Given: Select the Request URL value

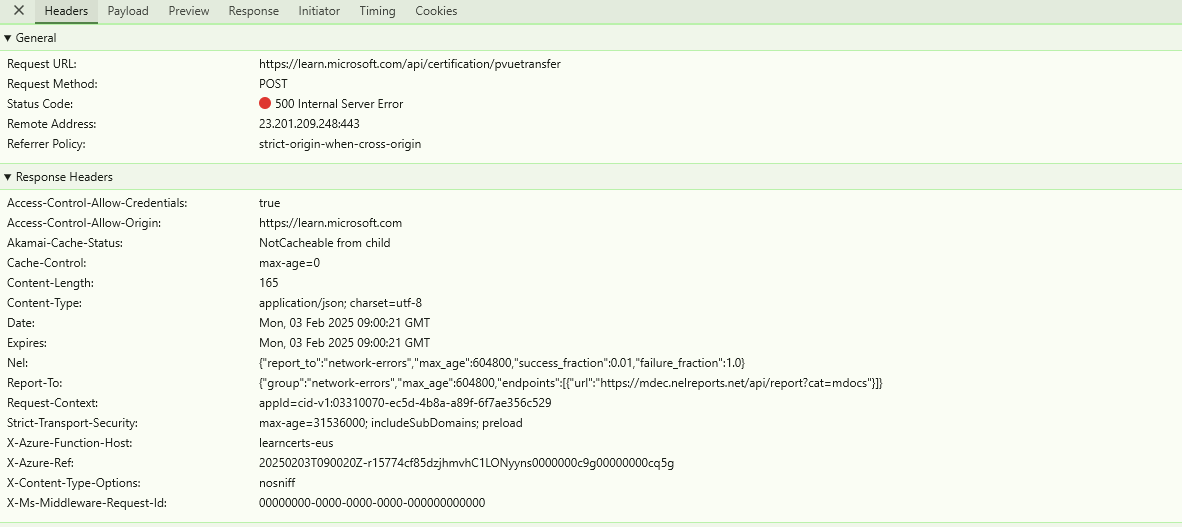Looking at the screenshot, I should pos(409,64).
